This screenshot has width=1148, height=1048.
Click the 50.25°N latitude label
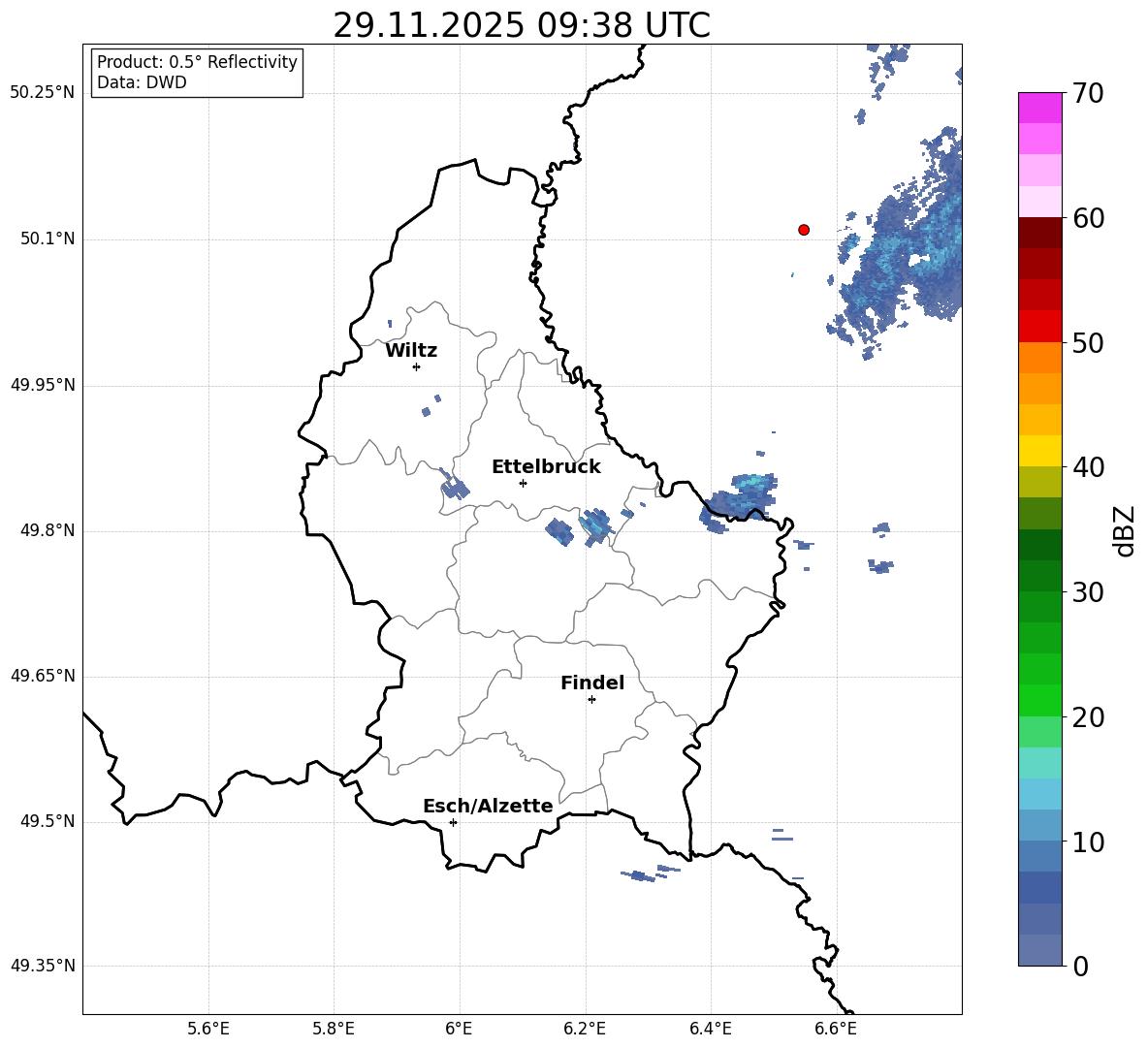pos(43,93)
